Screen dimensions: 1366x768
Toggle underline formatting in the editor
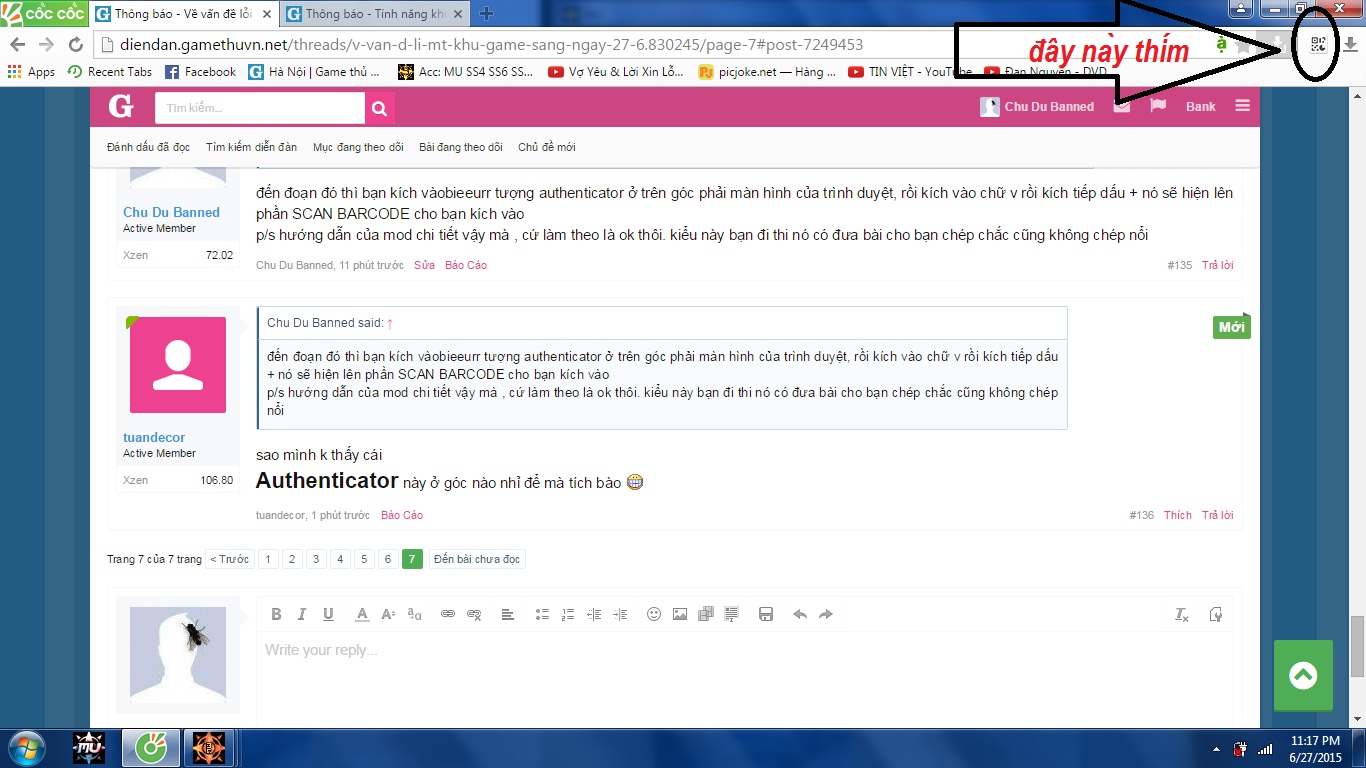point(327,614)
